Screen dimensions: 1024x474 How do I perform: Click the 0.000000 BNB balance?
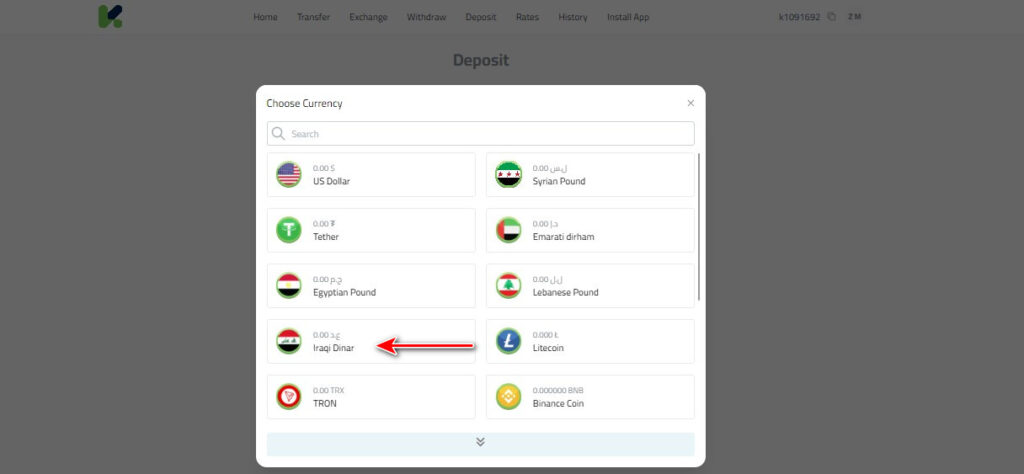pos(558,390)
